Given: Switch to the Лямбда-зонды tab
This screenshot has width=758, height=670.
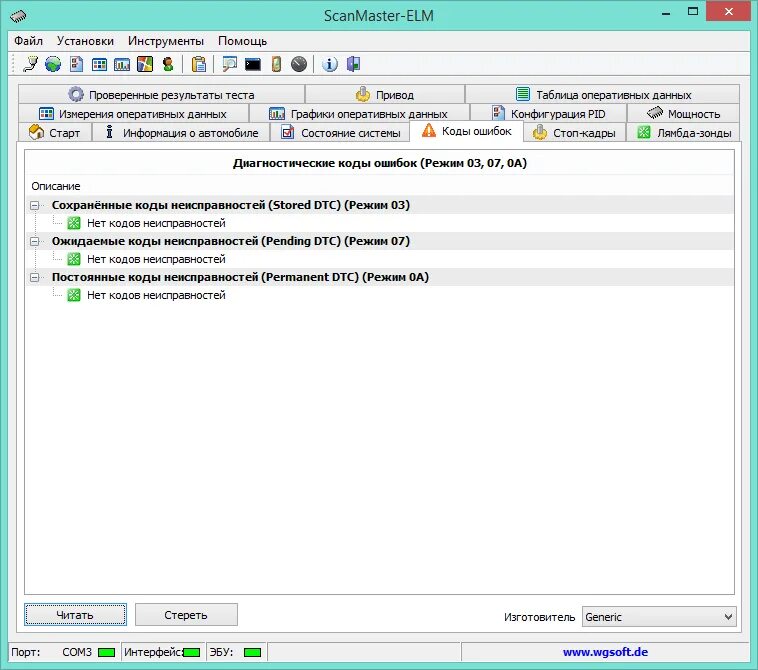Looking at the screenshot, I should tap(683, 132).
